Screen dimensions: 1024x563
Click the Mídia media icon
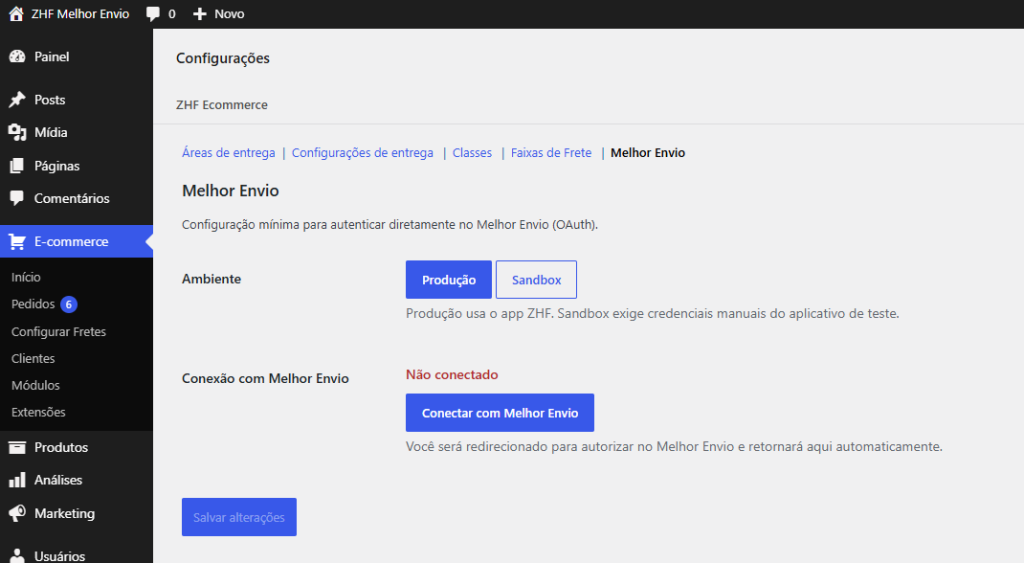click(17, 133)
